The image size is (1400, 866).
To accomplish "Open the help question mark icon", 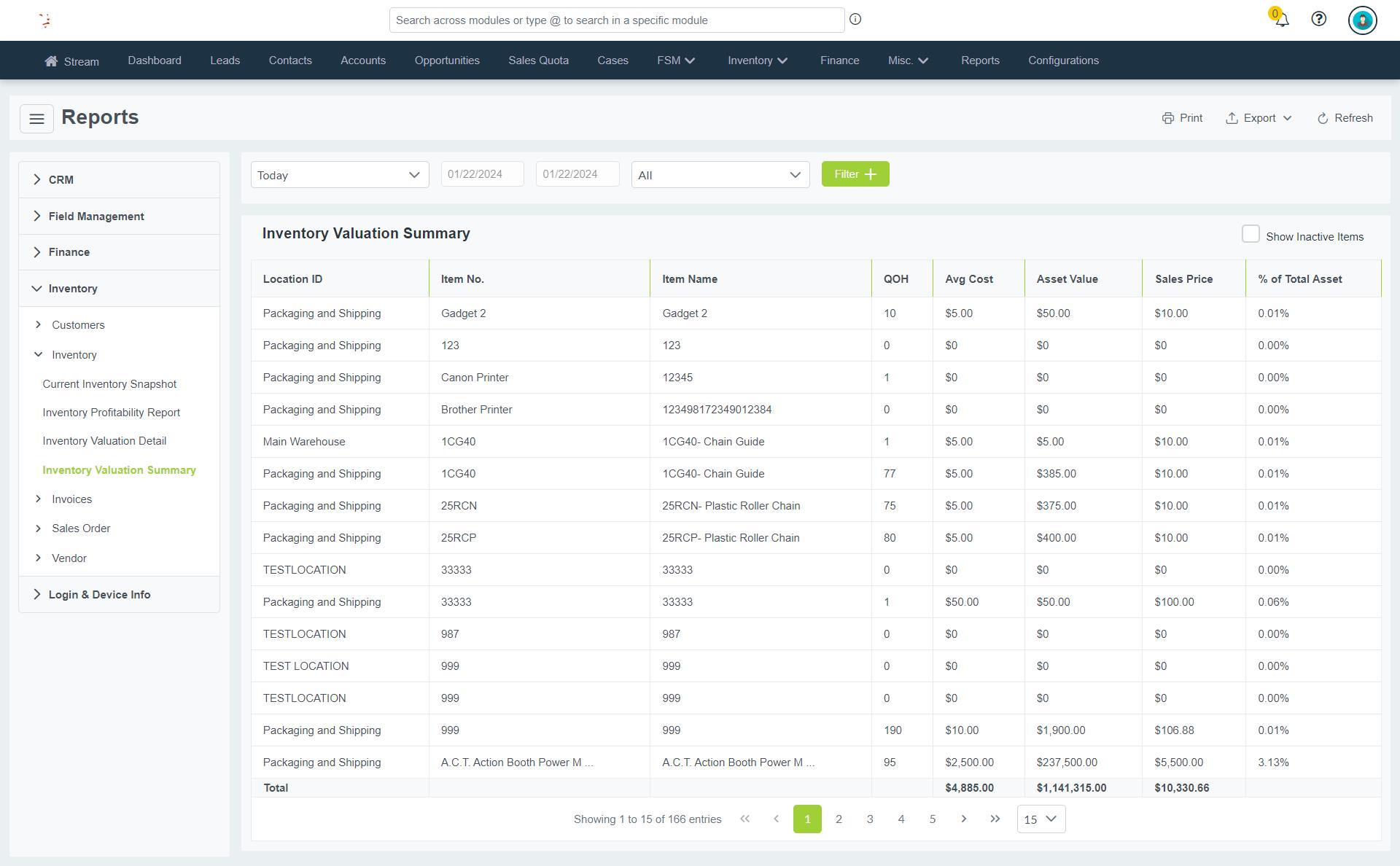I will (x=1318, y=20).
